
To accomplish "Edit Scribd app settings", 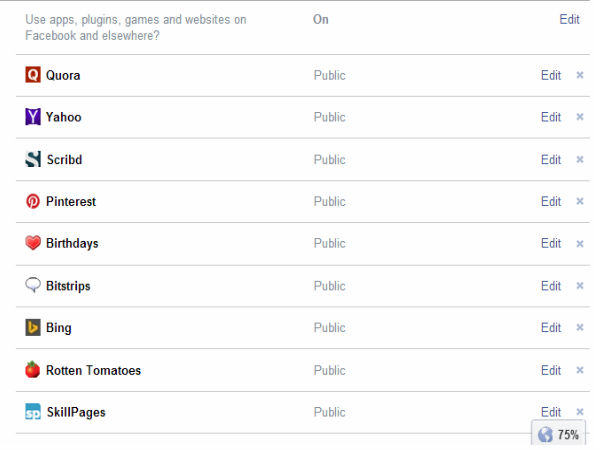I will (x=551, y=159).
